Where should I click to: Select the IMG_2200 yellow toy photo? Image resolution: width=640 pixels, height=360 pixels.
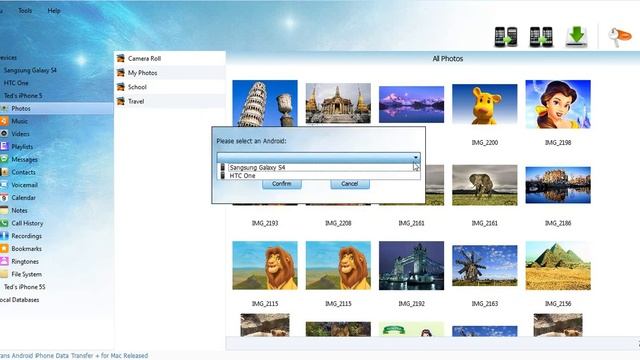pos(484,104)
